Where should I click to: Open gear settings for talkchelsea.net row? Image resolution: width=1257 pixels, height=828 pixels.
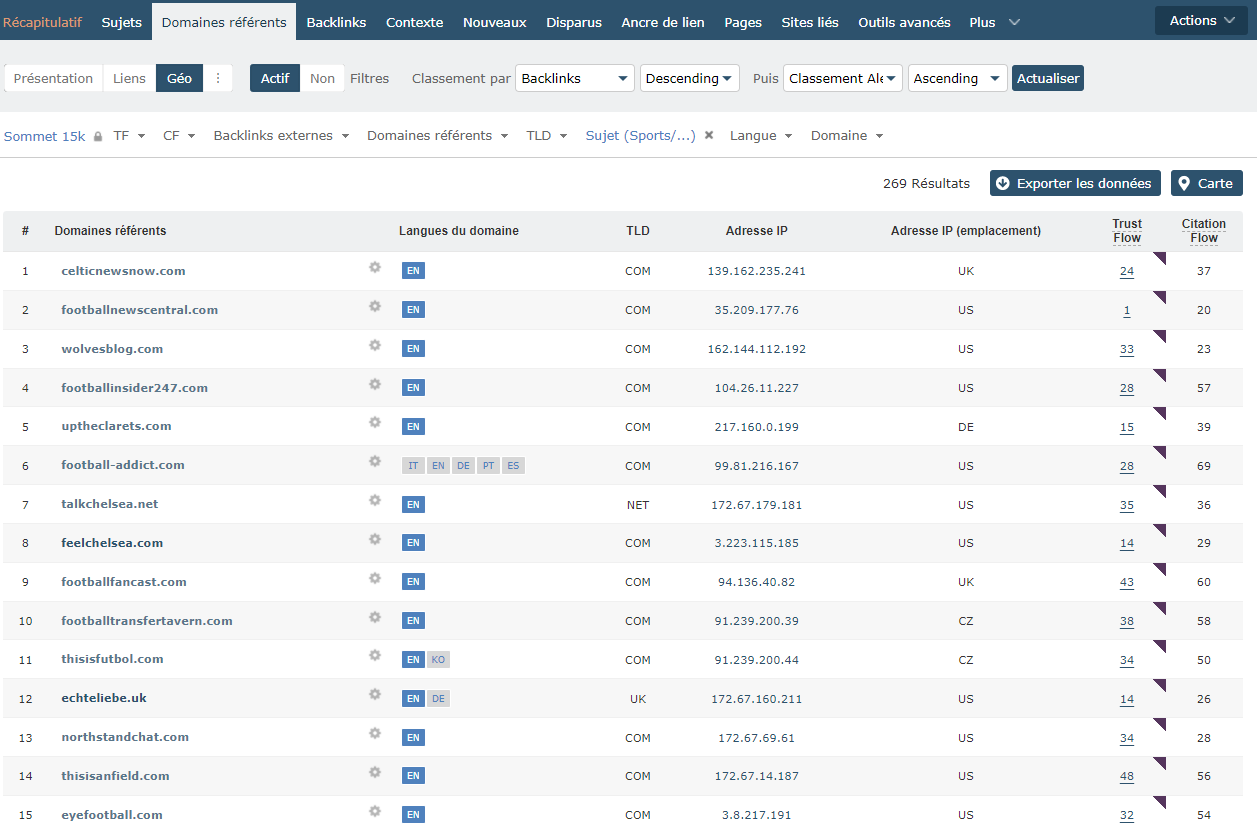click(x=375, y=500)
